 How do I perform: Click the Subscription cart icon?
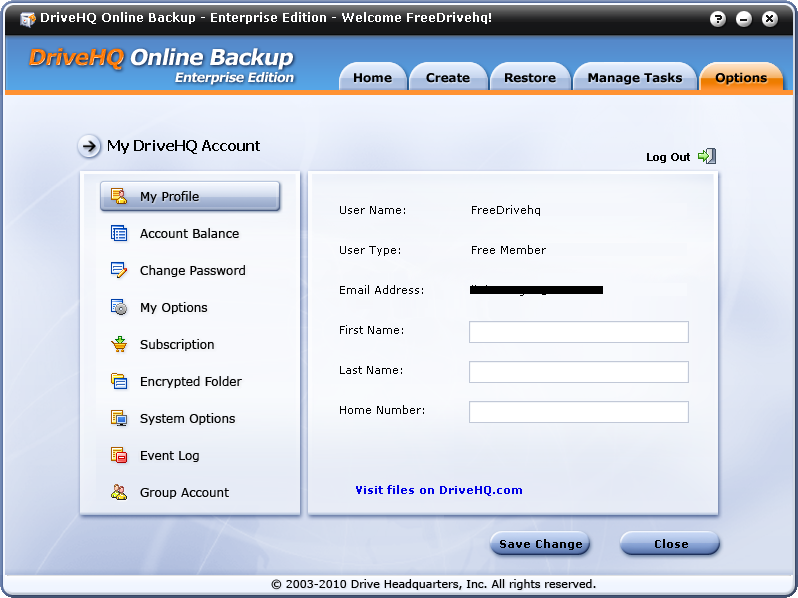(119, 344)
